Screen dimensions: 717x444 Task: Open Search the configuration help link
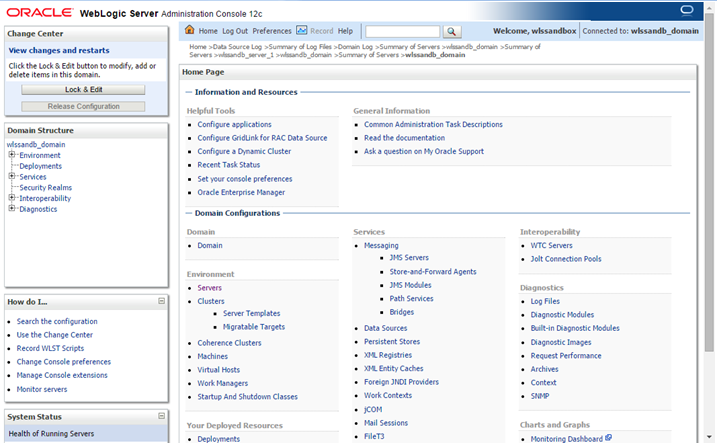pos(57,321)
